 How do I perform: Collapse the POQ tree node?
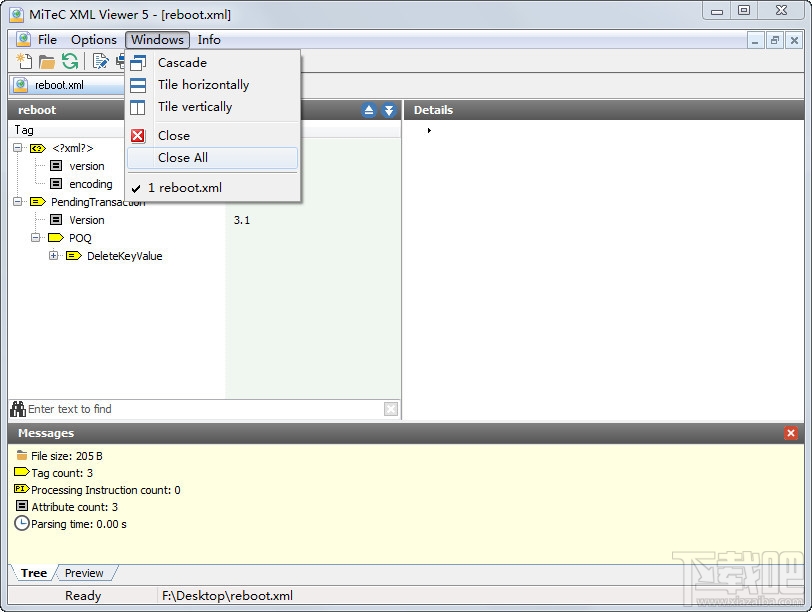(x=36, y=238)
